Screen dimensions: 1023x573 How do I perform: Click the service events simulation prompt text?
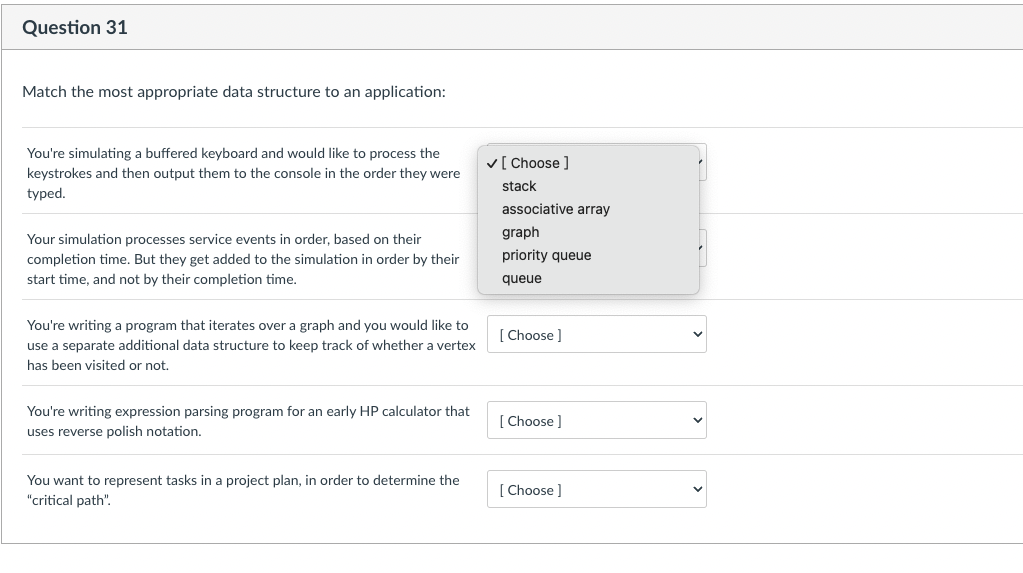coord(242,259)
